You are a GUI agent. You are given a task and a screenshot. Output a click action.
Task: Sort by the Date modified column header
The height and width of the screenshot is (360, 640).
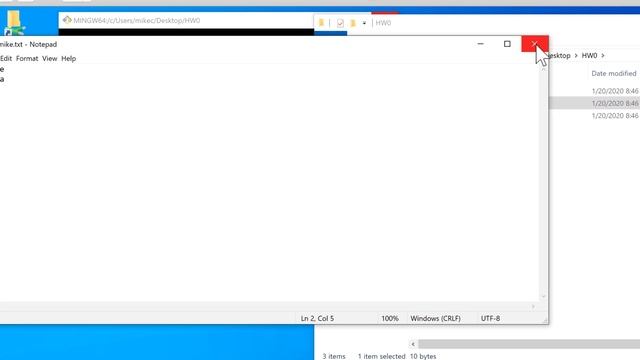click(x=613, y=73)
